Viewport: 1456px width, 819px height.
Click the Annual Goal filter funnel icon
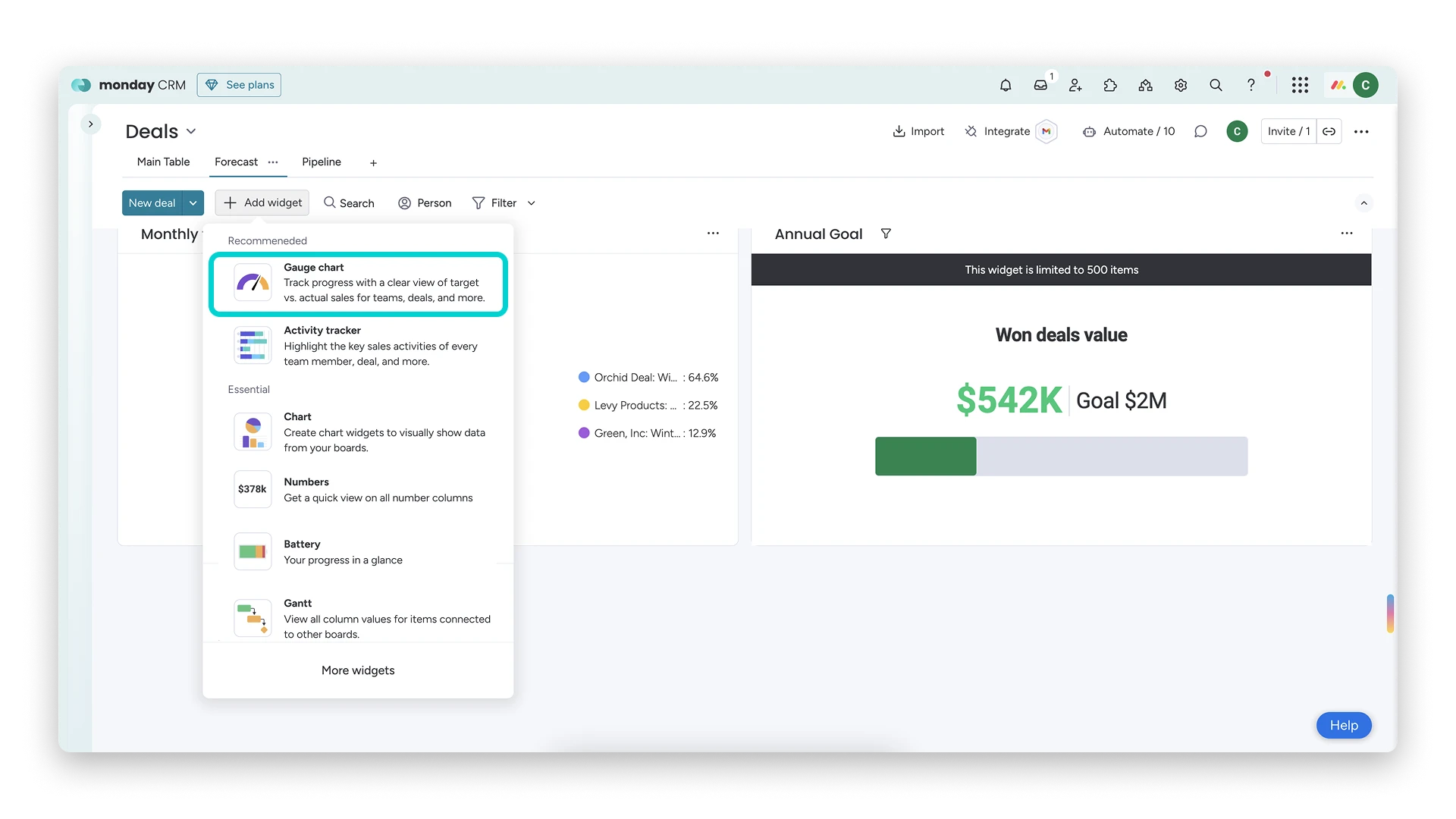(886, 234)
